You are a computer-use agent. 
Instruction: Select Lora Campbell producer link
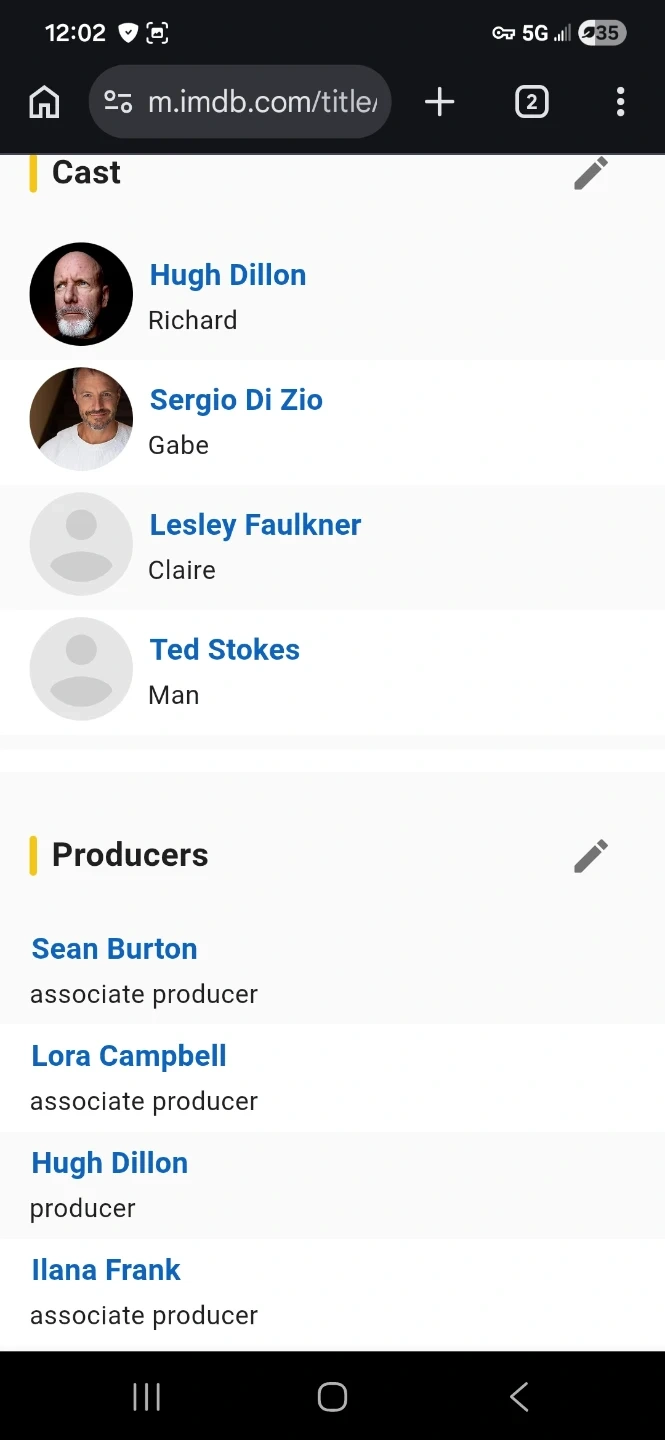click(129, 1056)
